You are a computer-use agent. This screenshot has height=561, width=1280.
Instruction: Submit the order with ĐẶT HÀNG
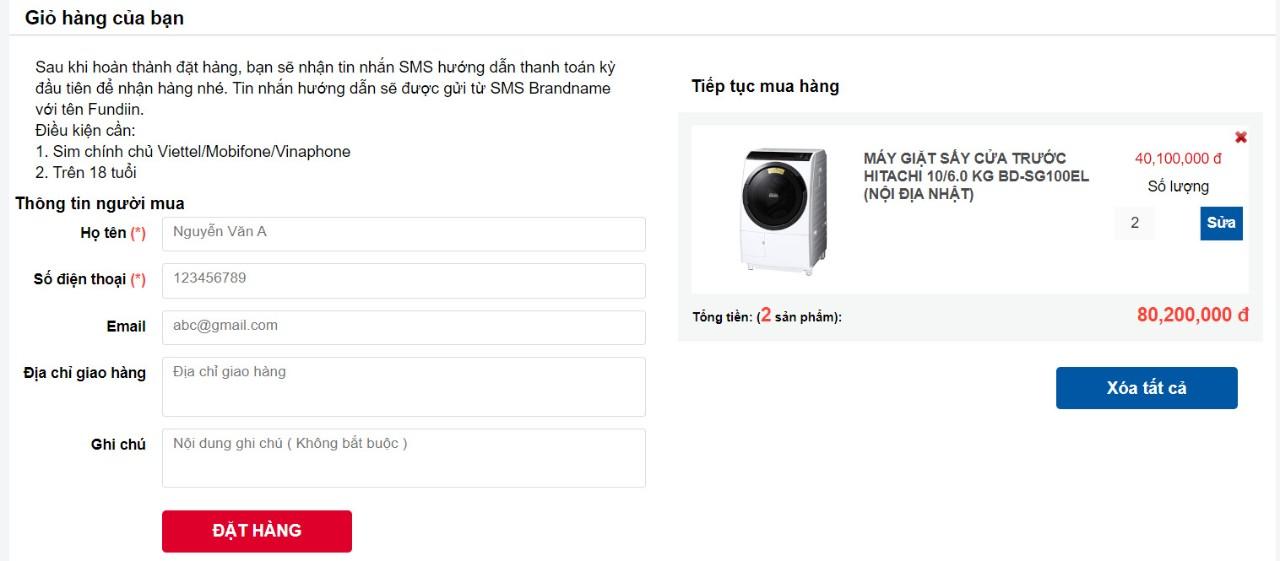tap(257, 531)
